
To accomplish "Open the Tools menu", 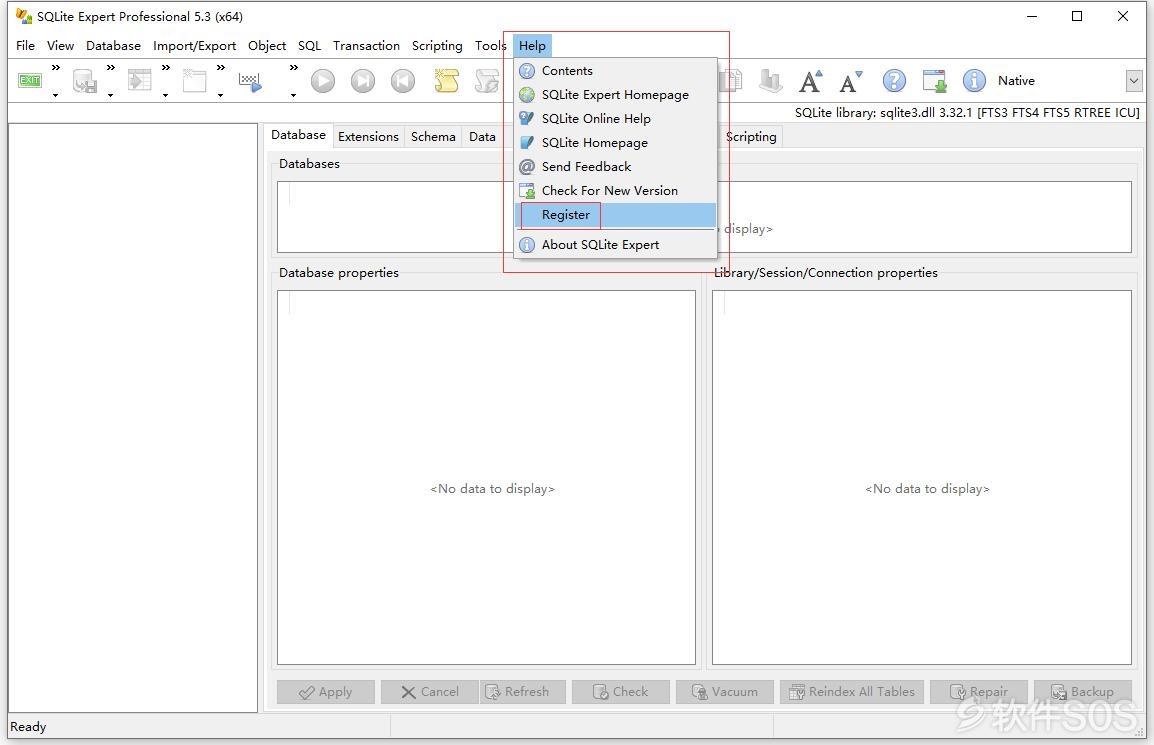I will point(490,46).
